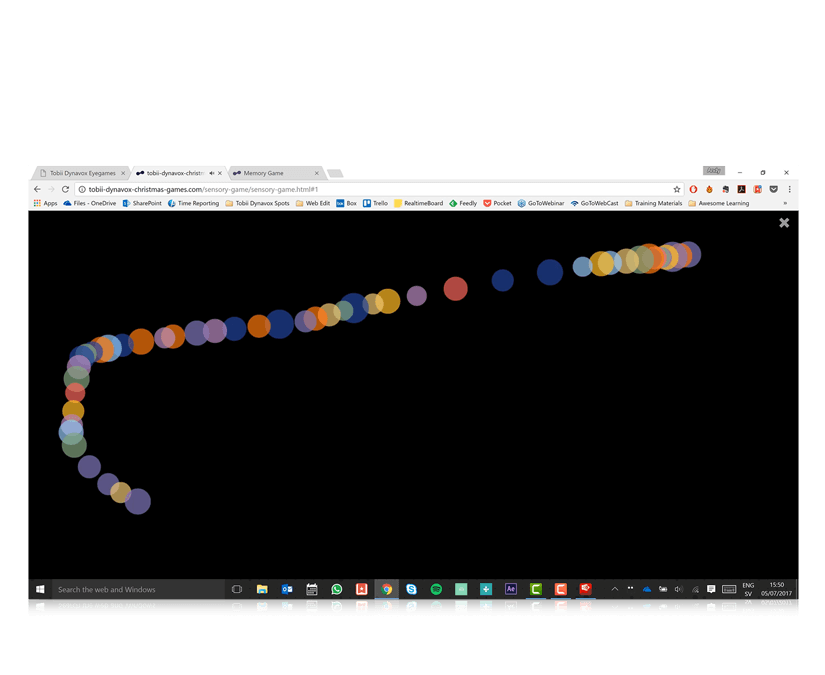The image size is (825, 675).
Task: Close the sensory game with the X icon
Action: coord(784,222)
